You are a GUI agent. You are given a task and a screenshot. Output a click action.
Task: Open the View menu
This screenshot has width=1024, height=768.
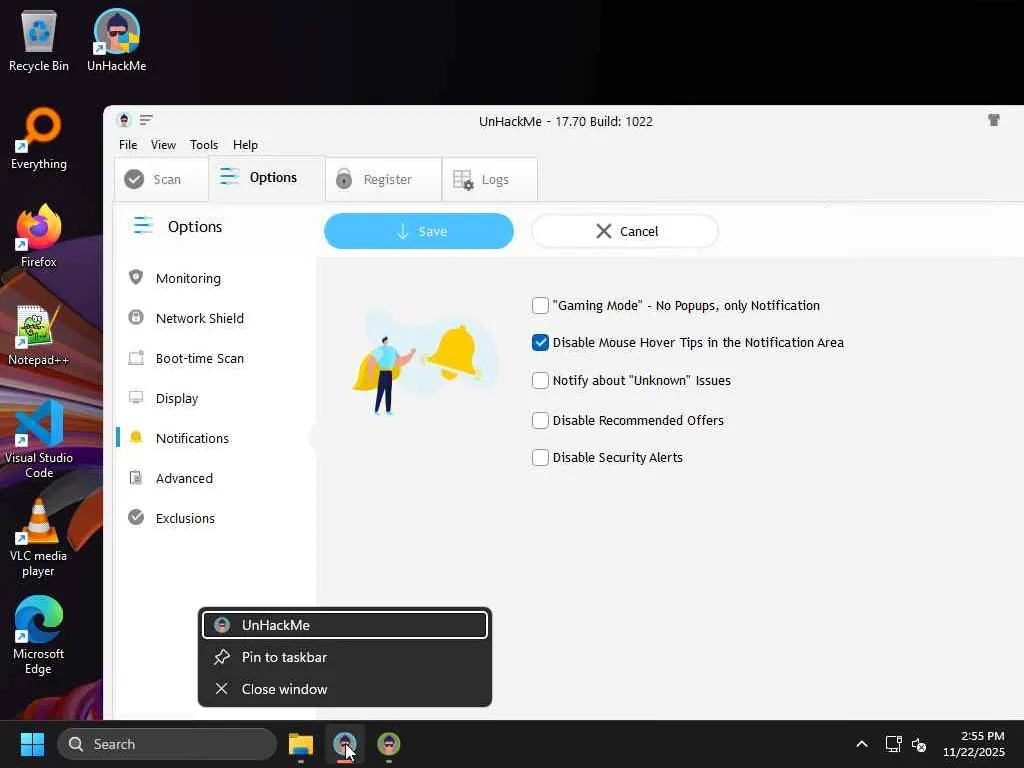click(x=163, y=145)
